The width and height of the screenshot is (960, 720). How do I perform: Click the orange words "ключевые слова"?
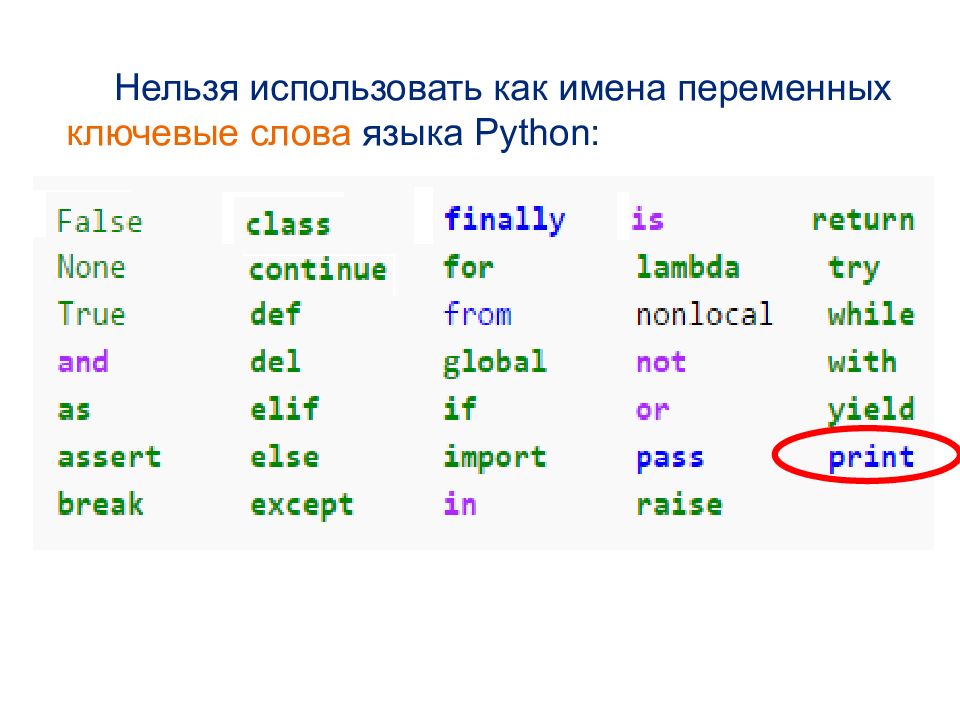(x=208, y=133)
